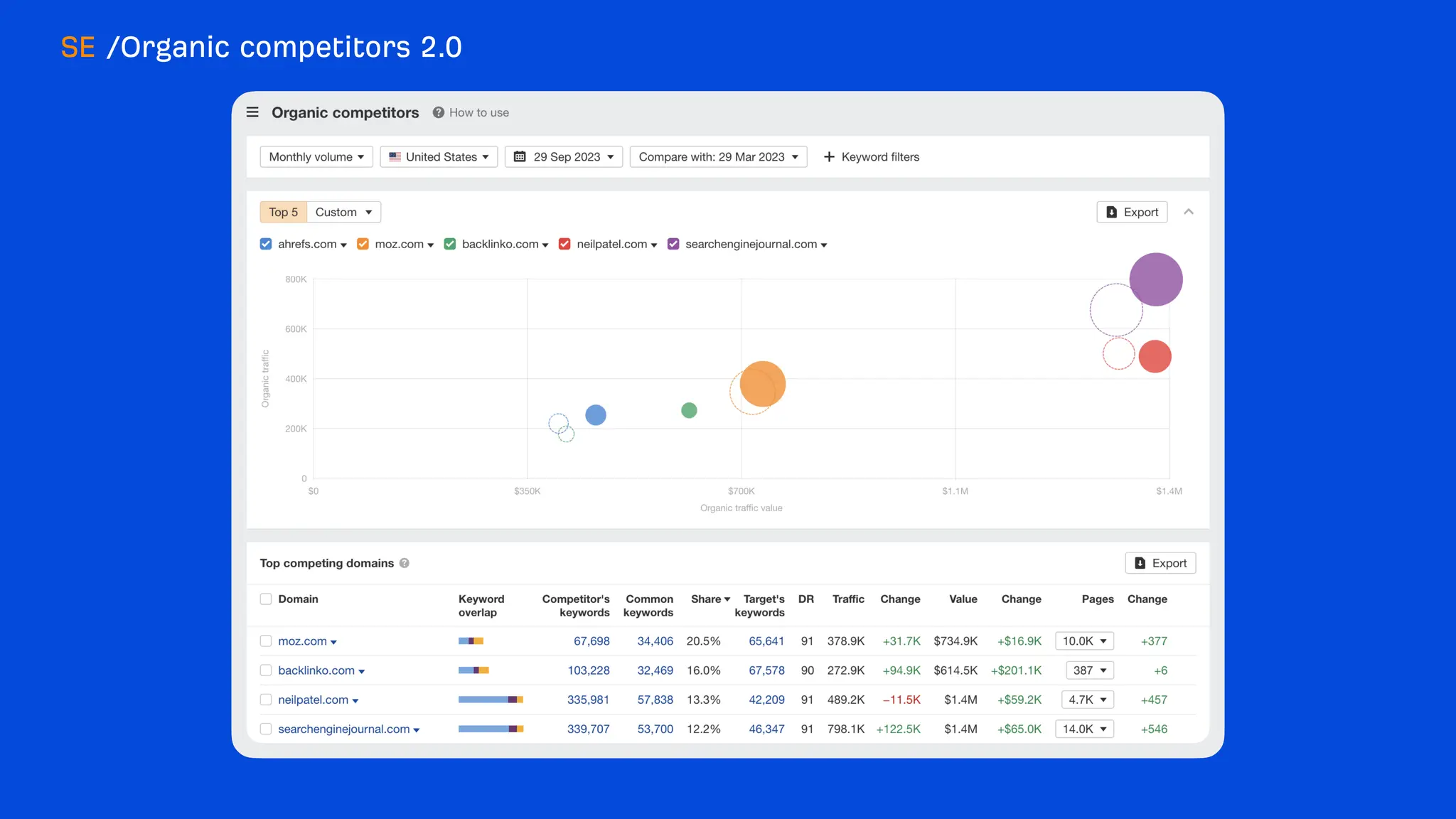The width and height of the screenshot is (1456, 819).
Task: Click the Traffic column header
Action: pos(848,599)
